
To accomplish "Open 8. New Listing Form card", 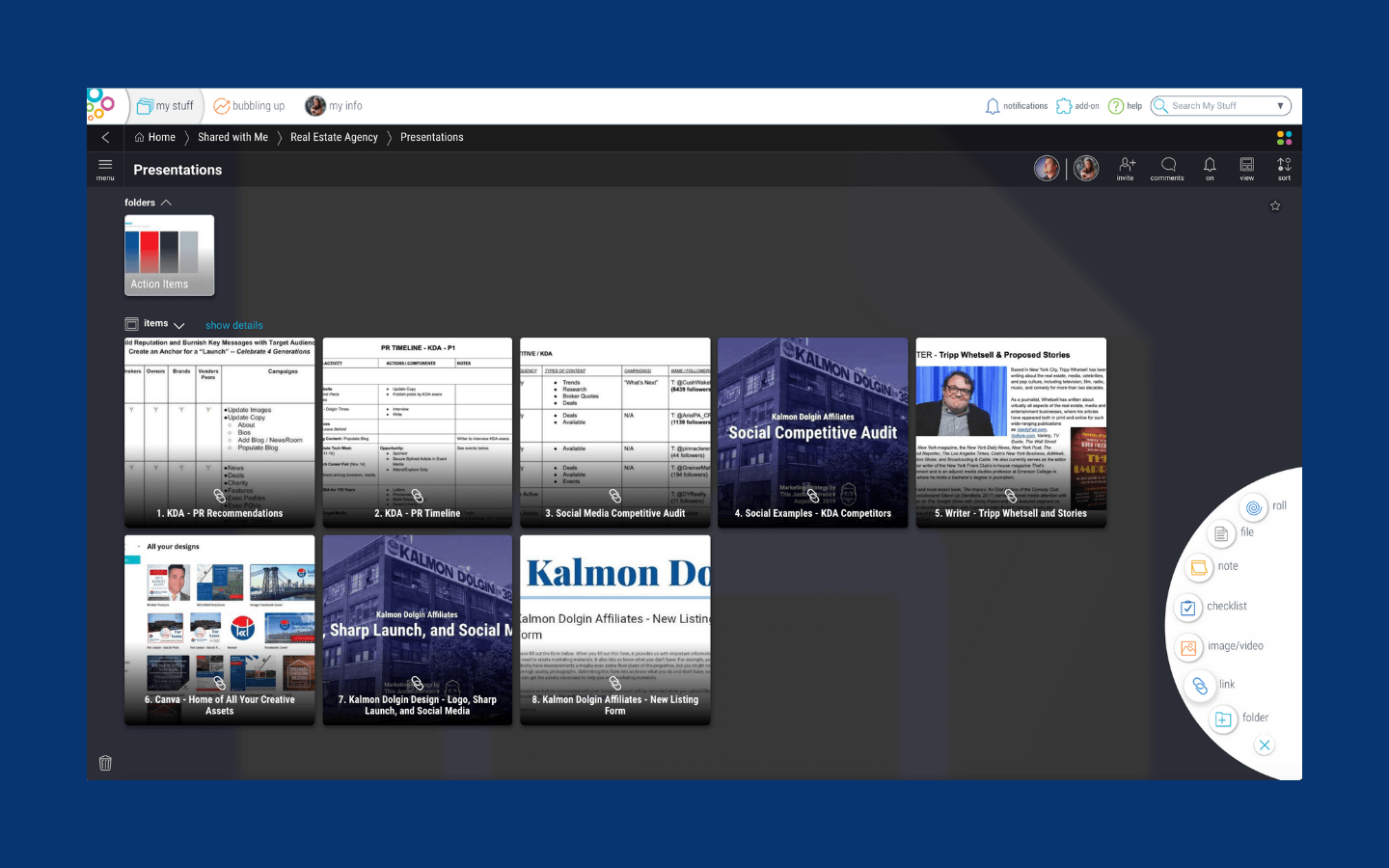I will [x=615, y=630].
